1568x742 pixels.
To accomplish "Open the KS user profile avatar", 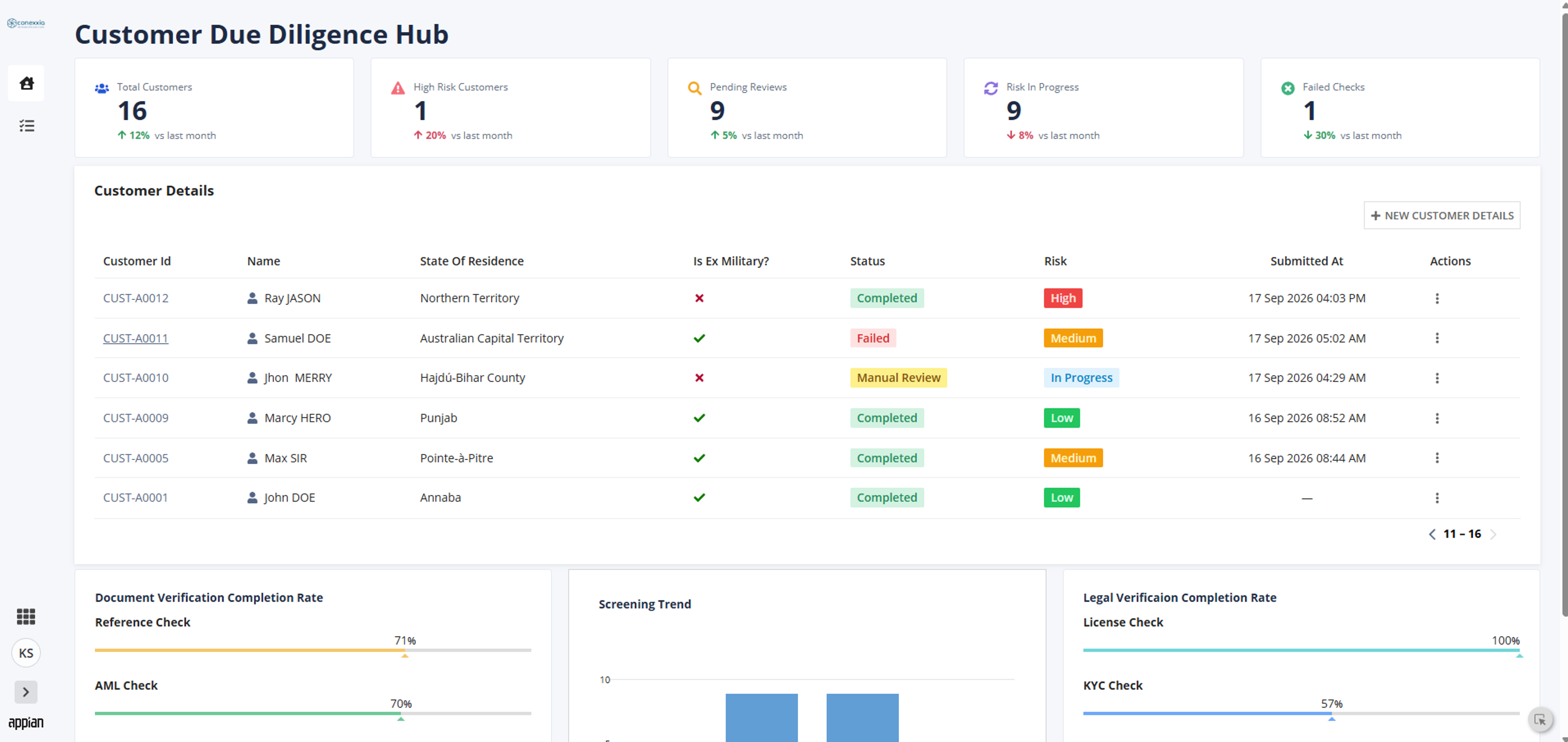I will [26, 653].
